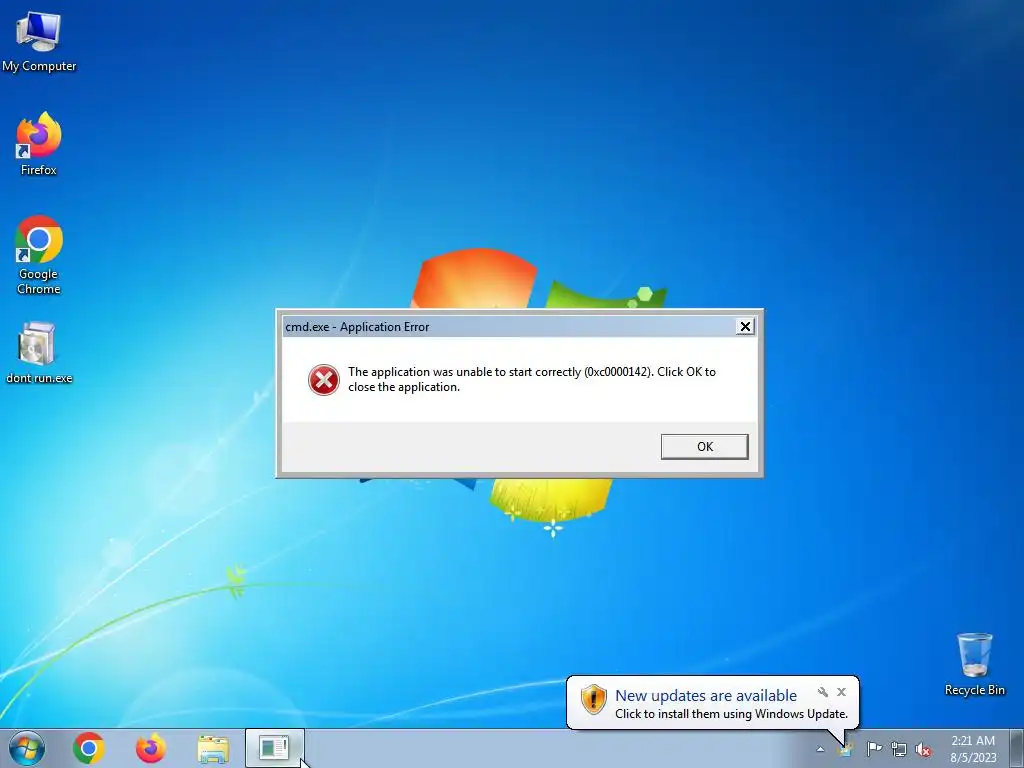Select the Recycle Bin desktop icon

pyautogui.click(x=974, y=664)
